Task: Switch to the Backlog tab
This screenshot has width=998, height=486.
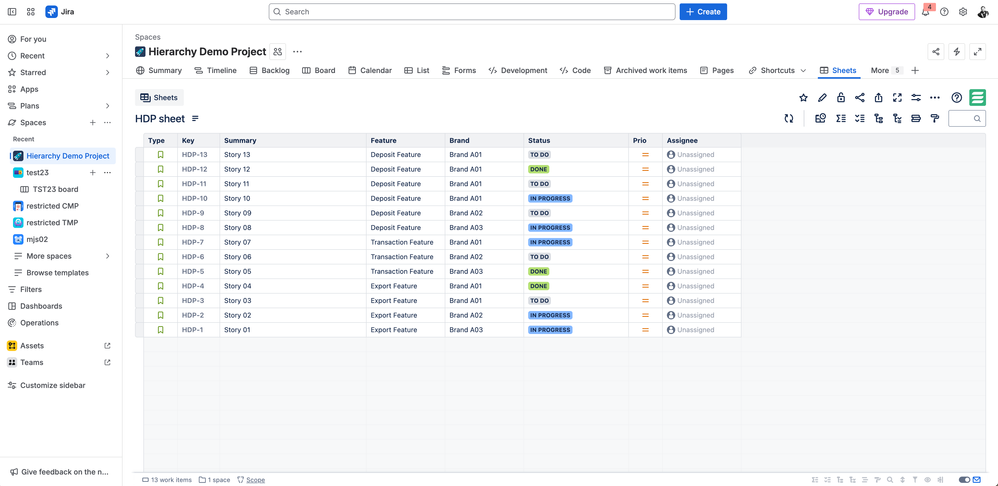Action: [x=269, y=71]
